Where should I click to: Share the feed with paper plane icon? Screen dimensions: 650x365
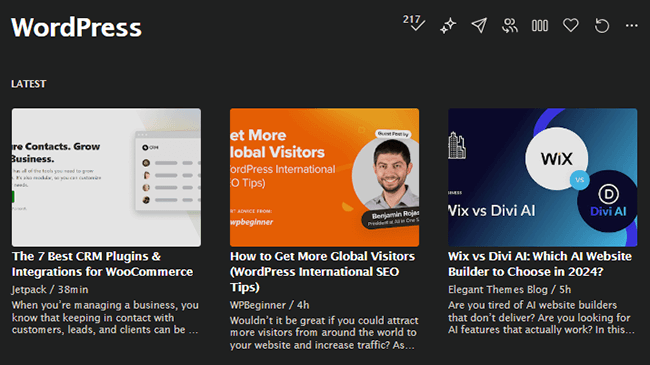[x=479, y=26]
